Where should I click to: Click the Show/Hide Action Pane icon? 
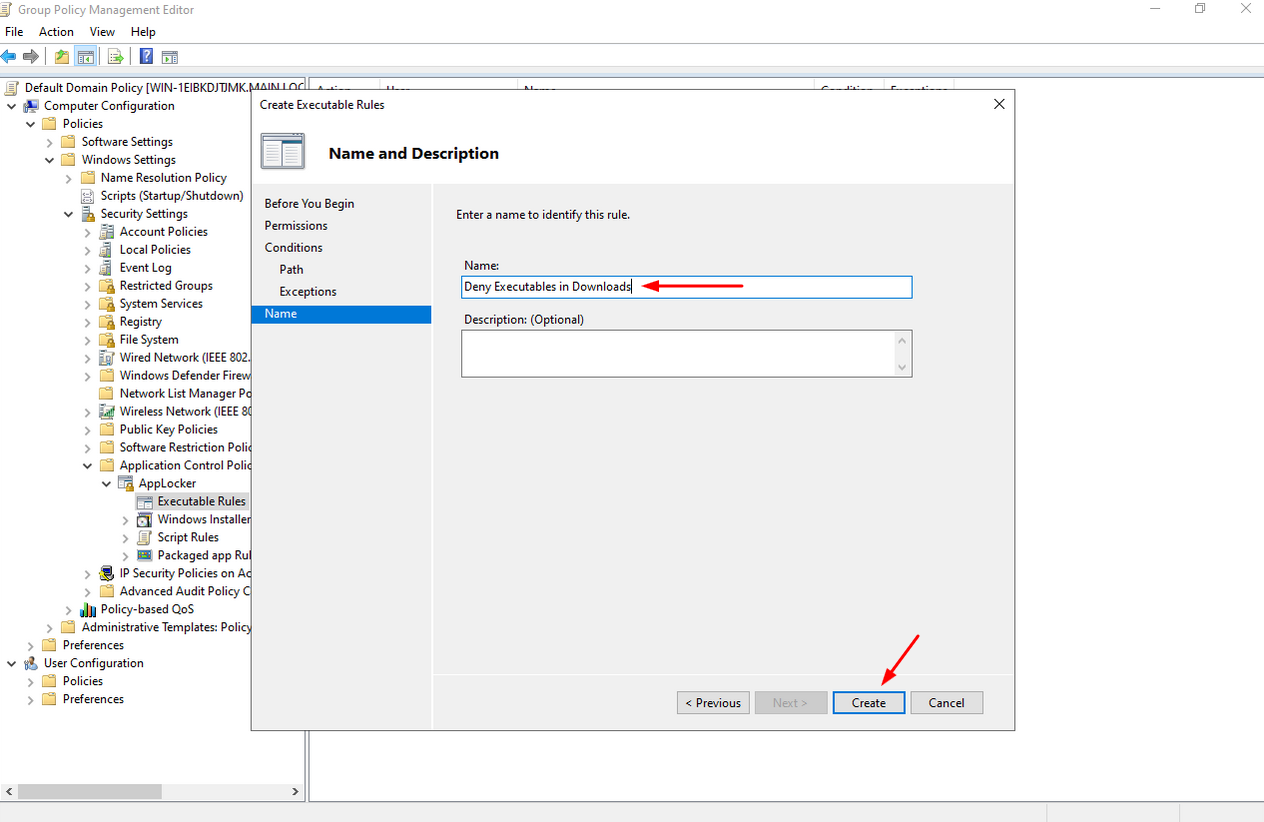tap(169, 57)
